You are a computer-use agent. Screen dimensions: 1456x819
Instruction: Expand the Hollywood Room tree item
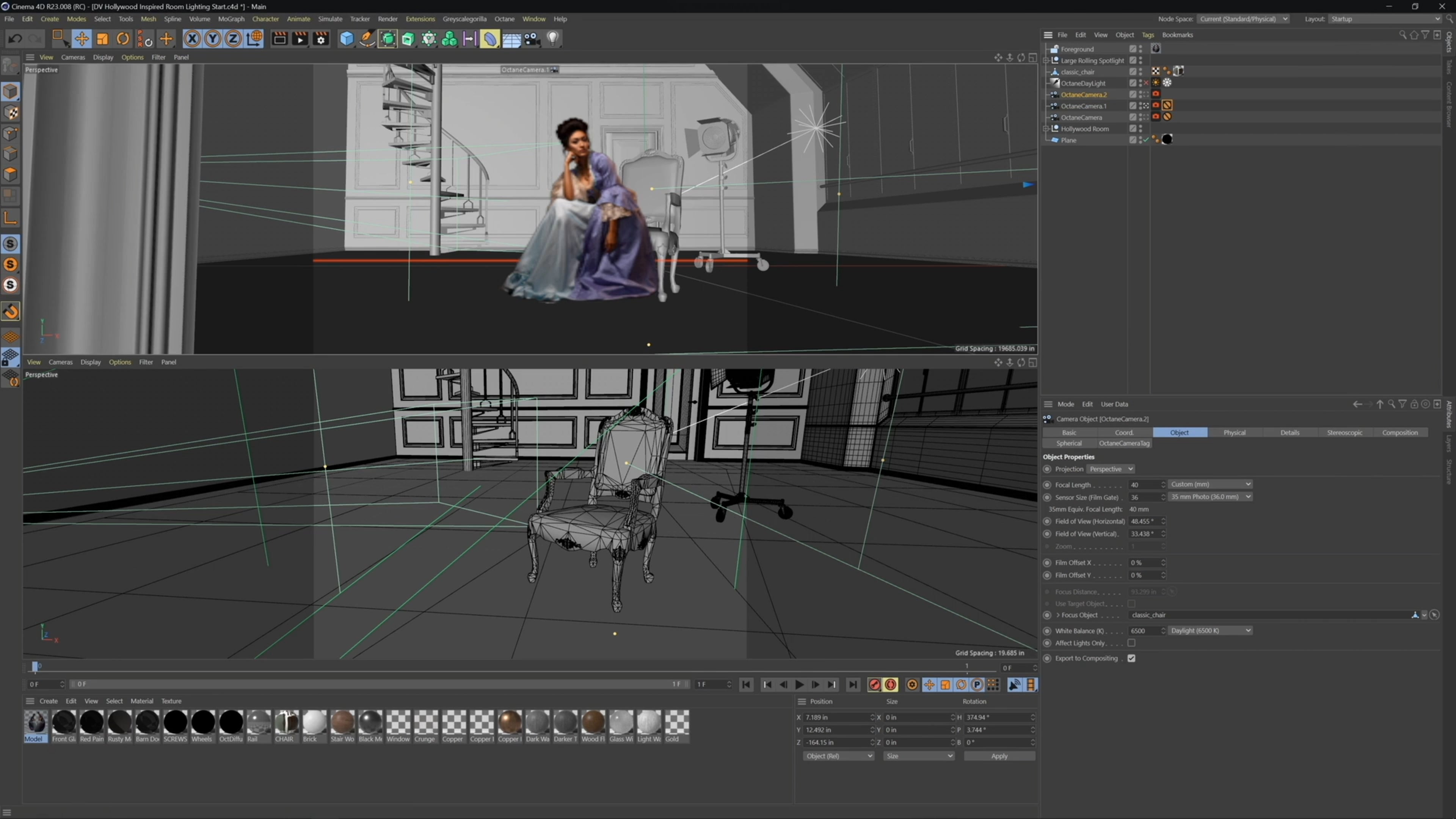pyautogui.click(x=1046, y=129)
